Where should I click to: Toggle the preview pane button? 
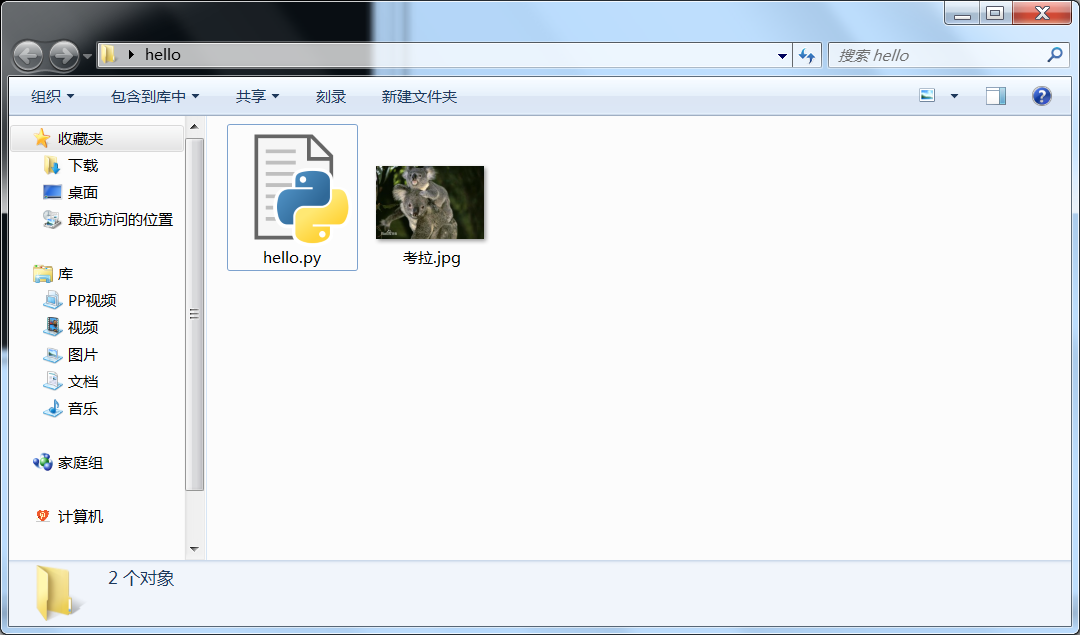[995, 96]
